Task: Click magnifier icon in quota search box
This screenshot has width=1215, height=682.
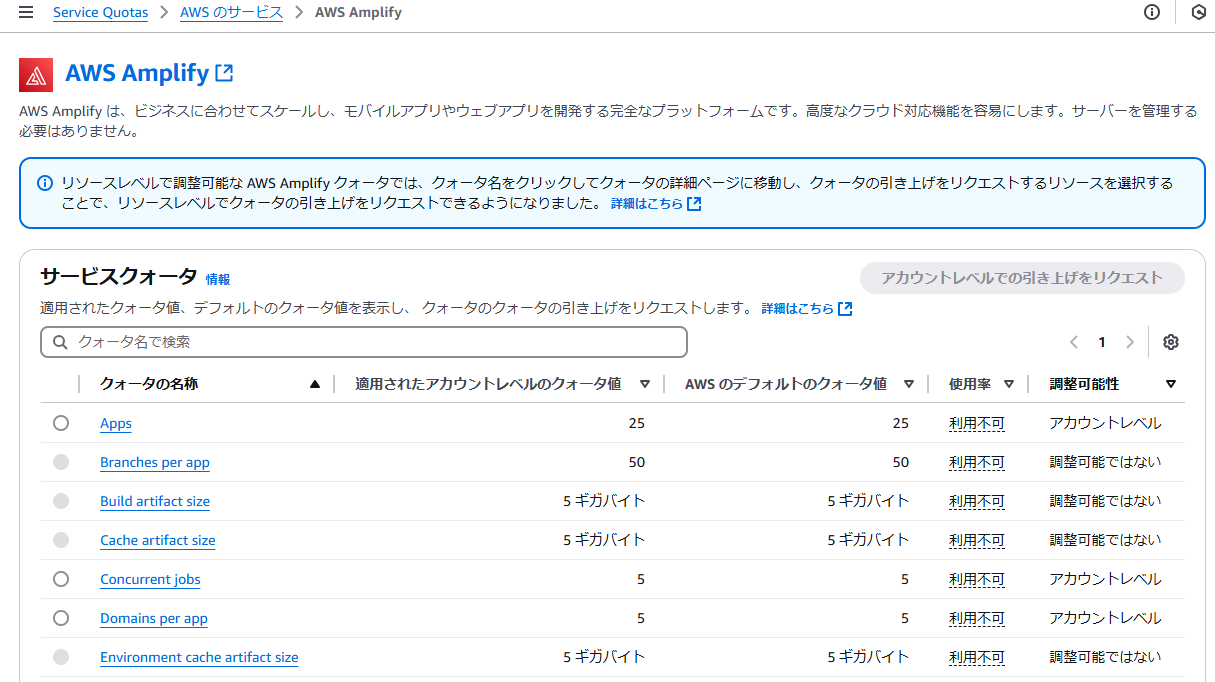Action: coord(60,342)
